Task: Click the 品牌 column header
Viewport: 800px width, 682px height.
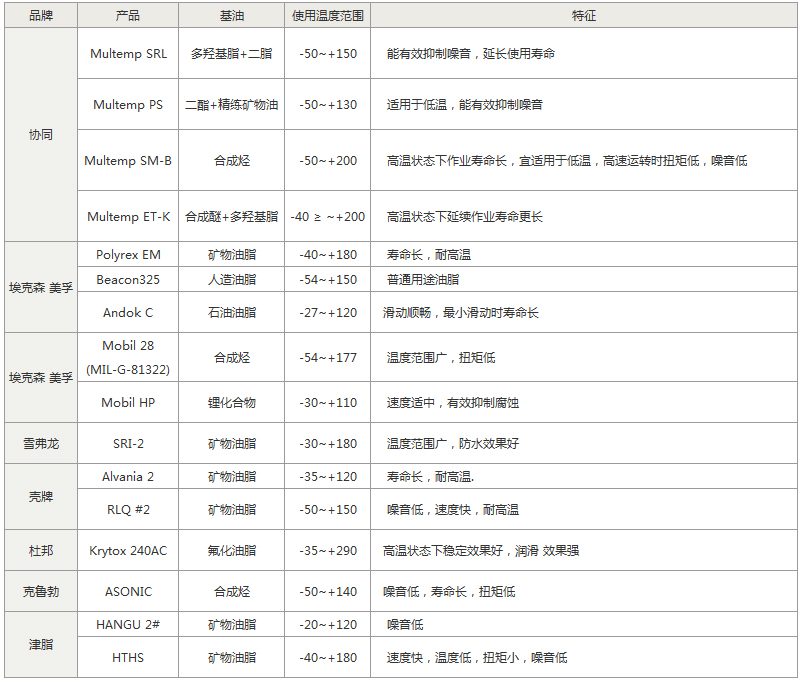Action: (41, 15)
